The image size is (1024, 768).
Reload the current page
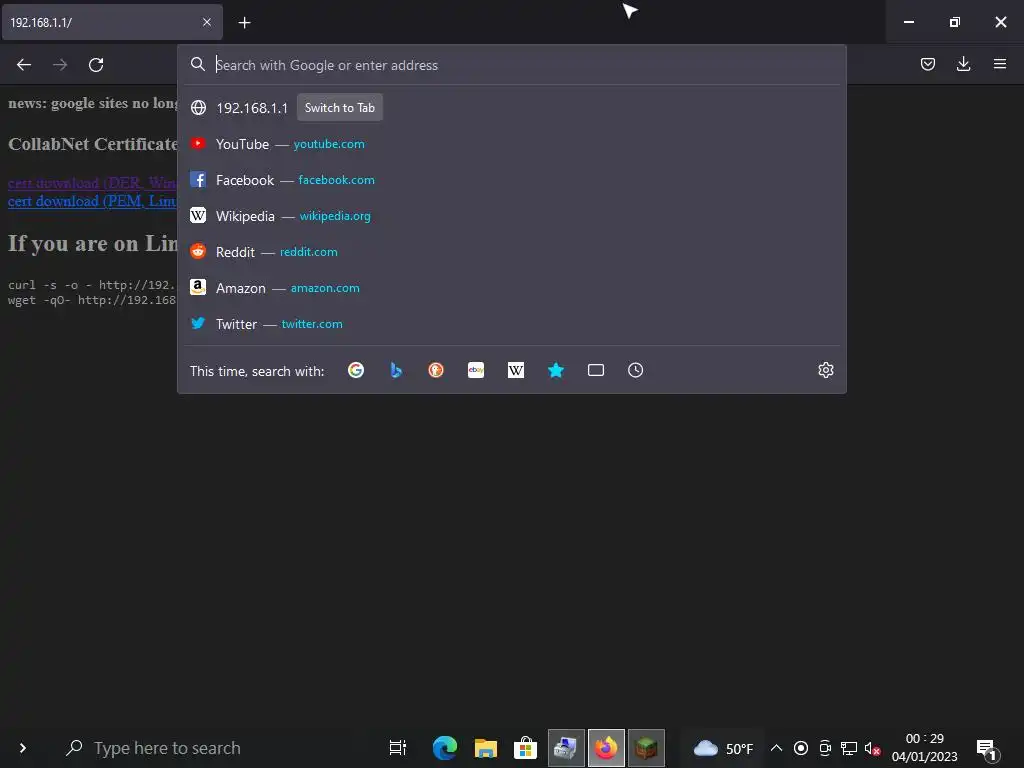pyautogui.click(x=96, y=65)
